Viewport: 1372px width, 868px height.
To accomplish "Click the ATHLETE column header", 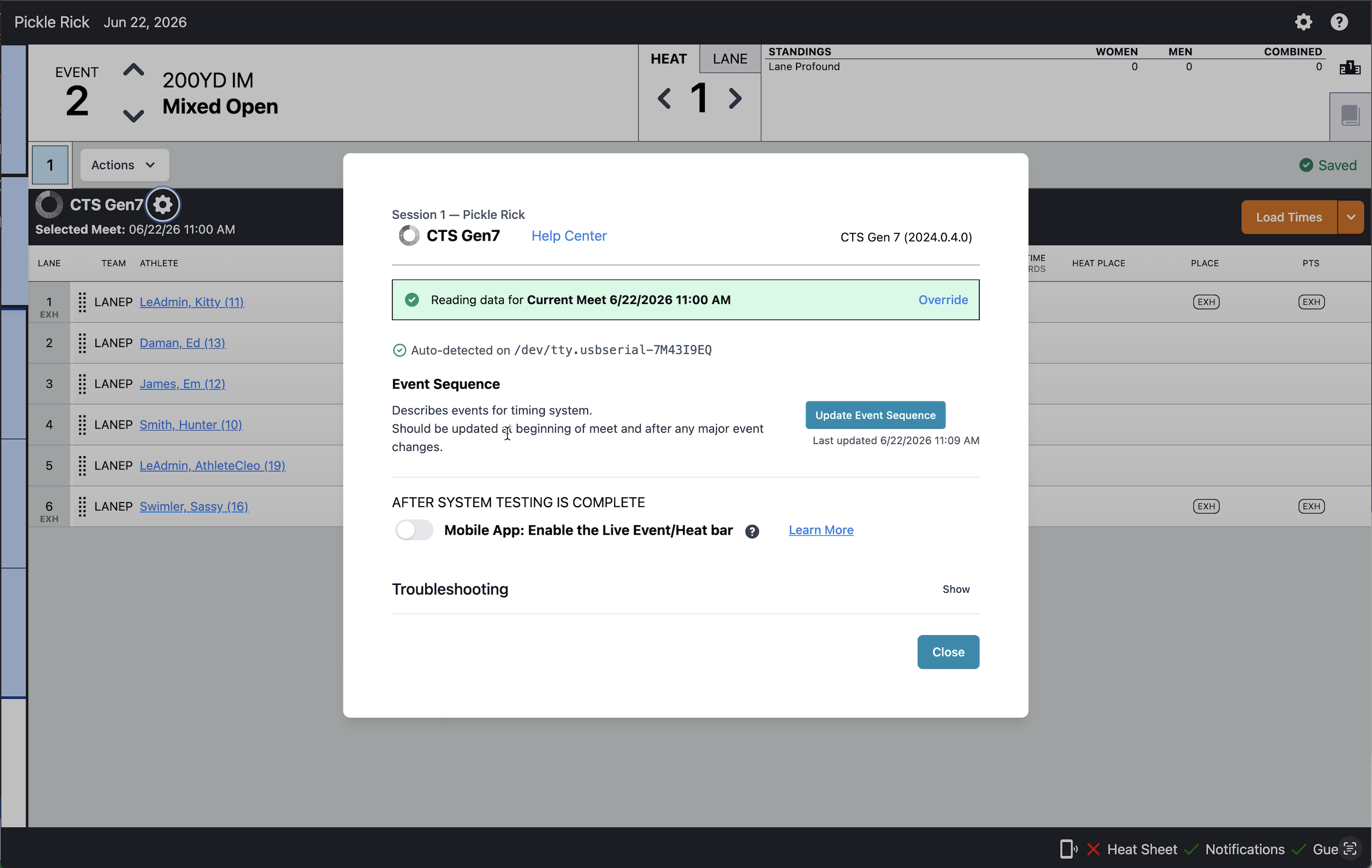I will coord(159,263).
